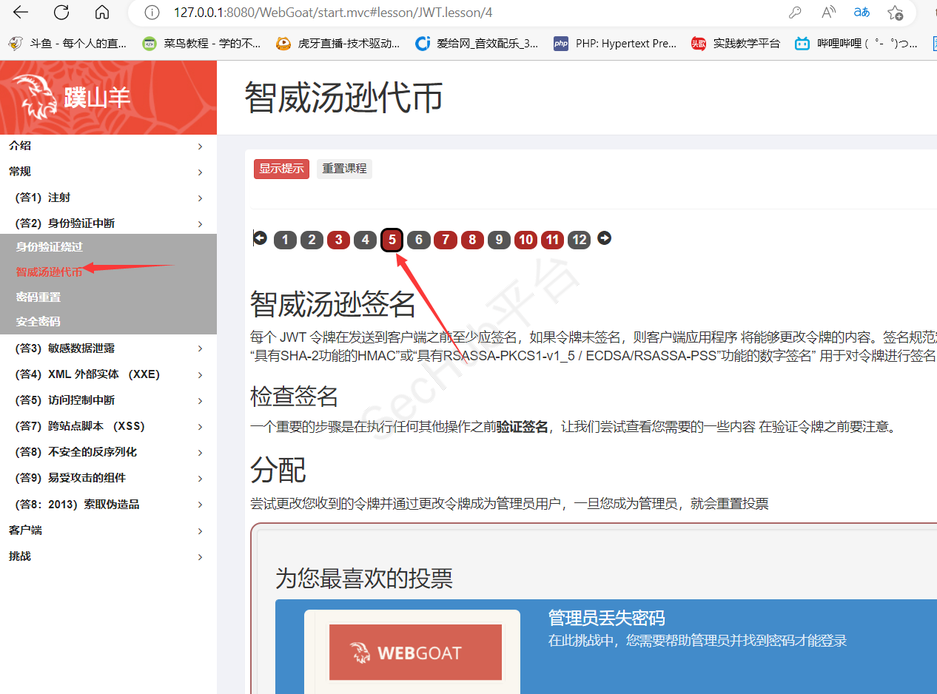Click the address bar URL field

coord(450,13)
